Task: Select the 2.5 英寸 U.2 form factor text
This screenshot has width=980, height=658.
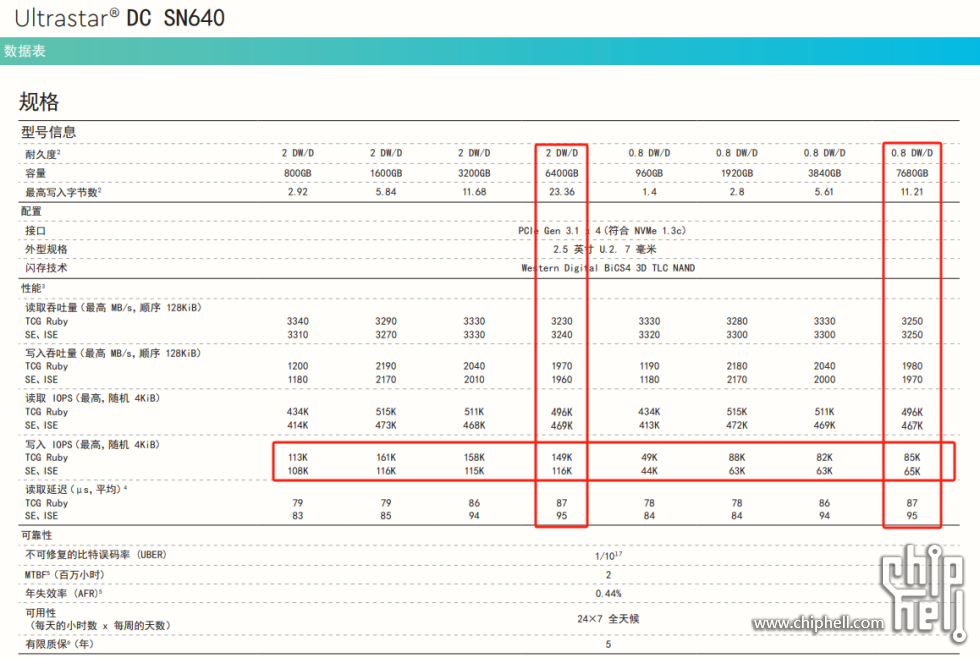Action: tap(604, 249)
